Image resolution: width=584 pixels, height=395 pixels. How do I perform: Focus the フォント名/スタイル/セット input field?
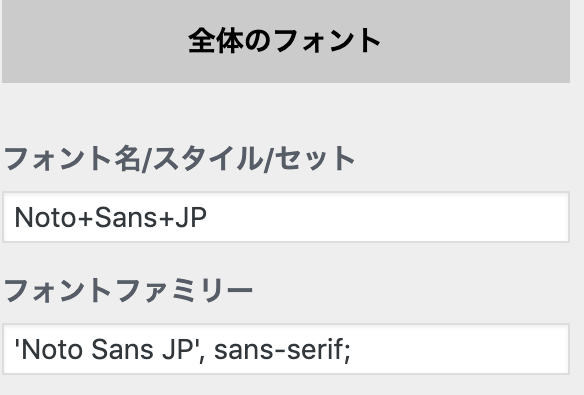point(286,217)
